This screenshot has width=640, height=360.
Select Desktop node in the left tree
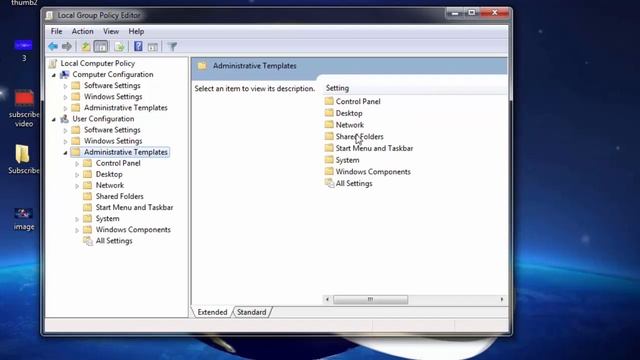click(109, 174)
